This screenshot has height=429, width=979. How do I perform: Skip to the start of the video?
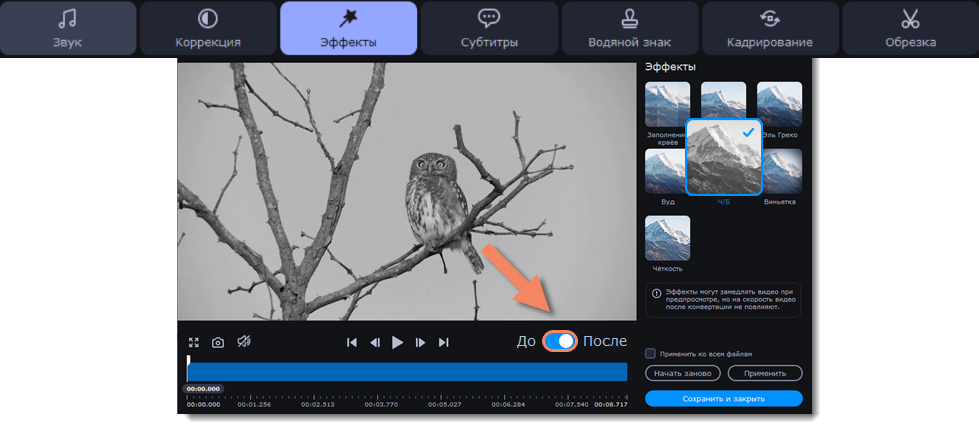[352, 342]
